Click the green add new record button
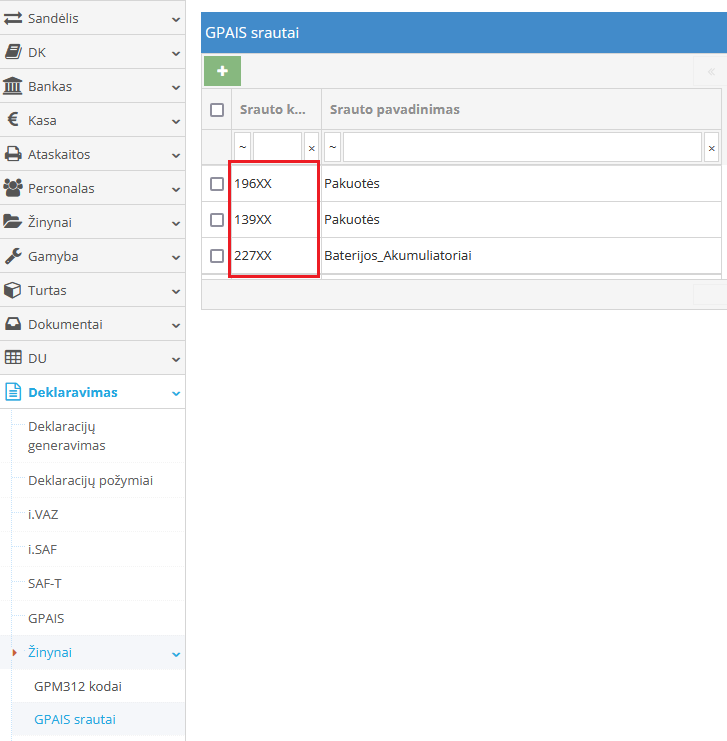 (x=222, y=71)
